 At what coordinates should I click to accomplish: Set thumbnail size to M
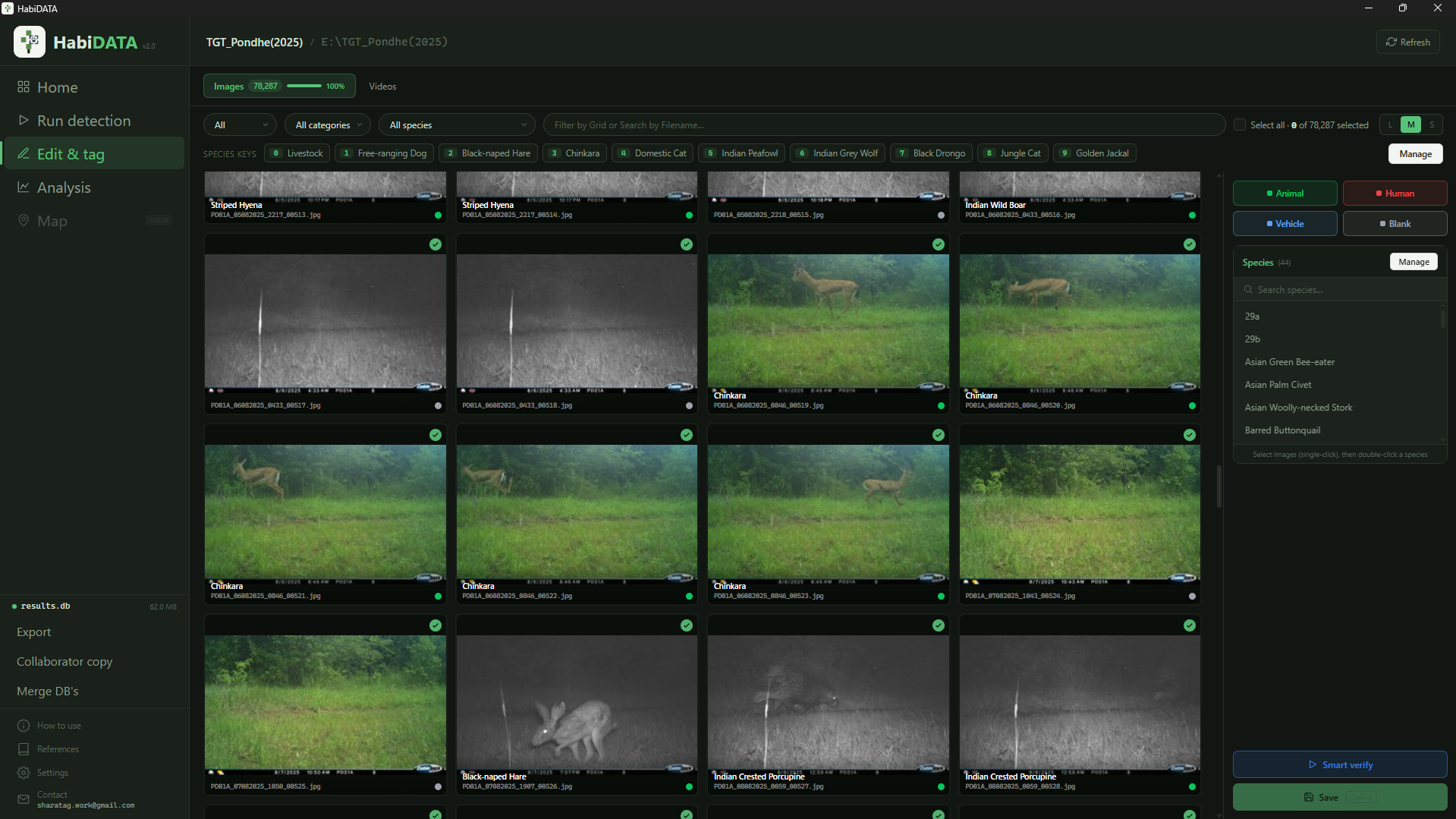[1410, 124]
